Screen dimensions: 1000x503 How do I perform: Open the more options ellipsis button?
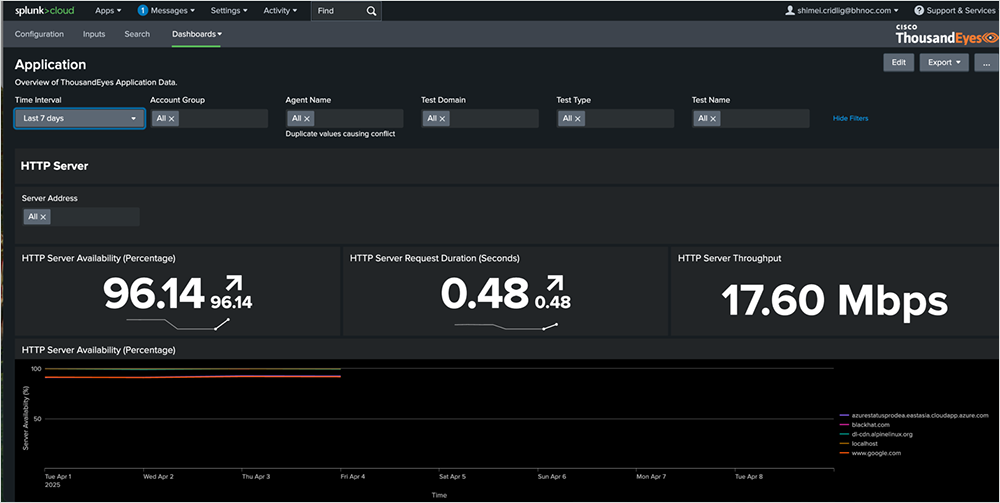(x=986, y=62)
